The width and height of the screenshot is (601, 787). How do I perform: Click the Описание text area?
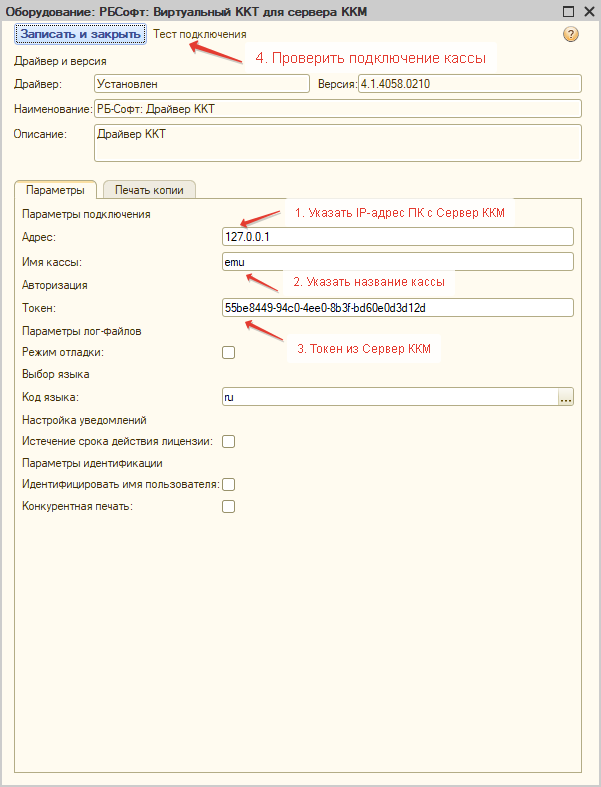(x=338, y=143)
